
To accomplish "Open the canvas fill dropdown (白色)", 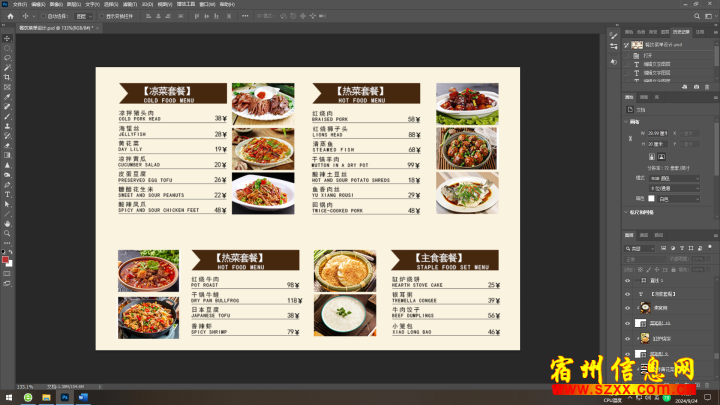I will [x=679, y=199].
